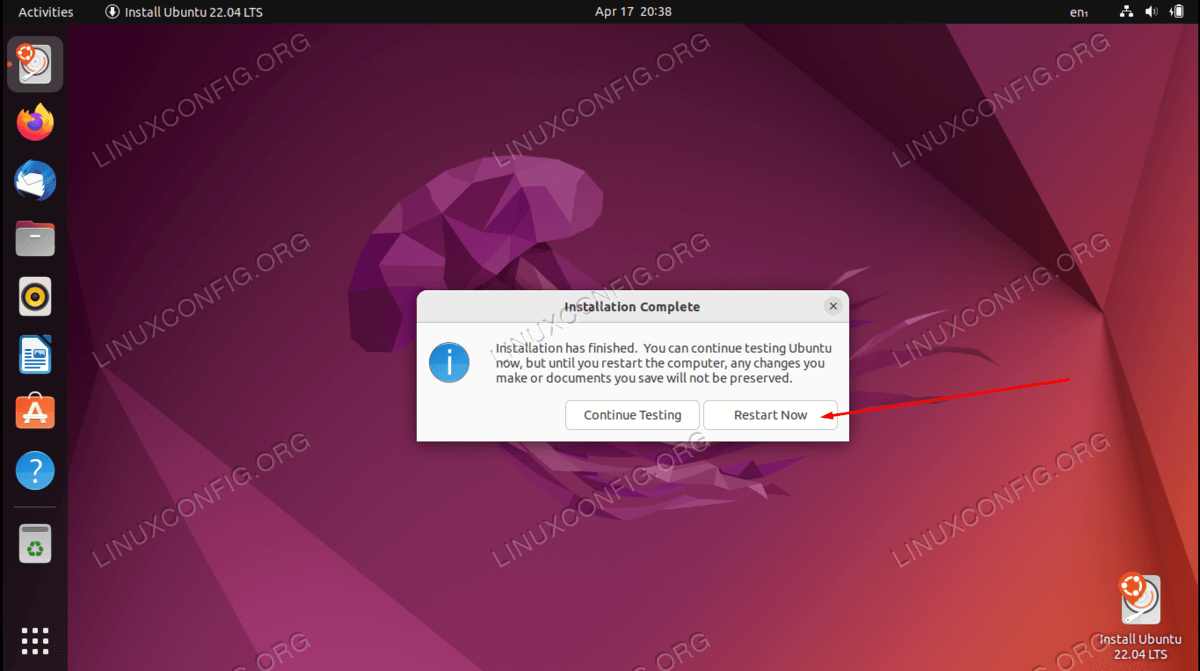Click Restart Now button
Viewport: 1200px width, 671px height.
click(770, 415)
